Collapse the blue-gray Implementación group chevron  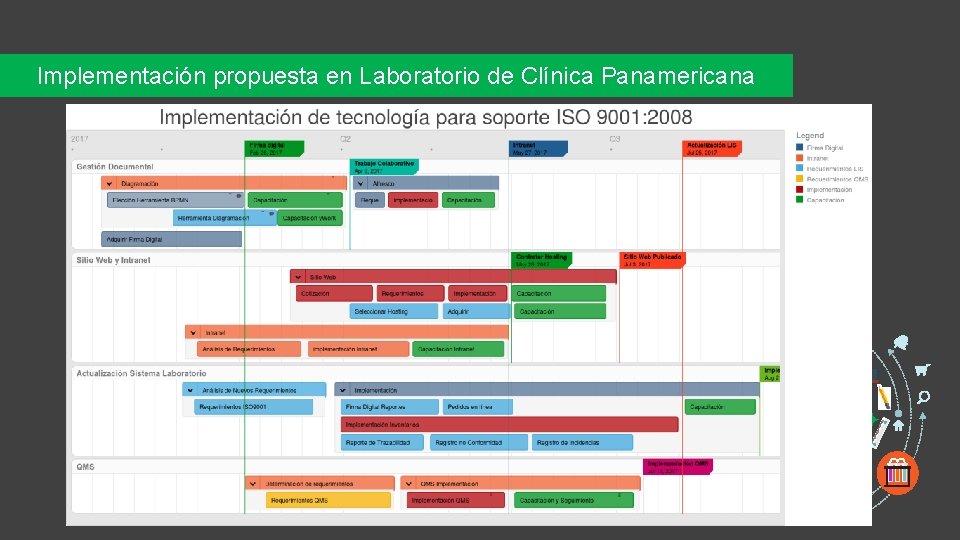pyautogui.click(x=343, y=390)
